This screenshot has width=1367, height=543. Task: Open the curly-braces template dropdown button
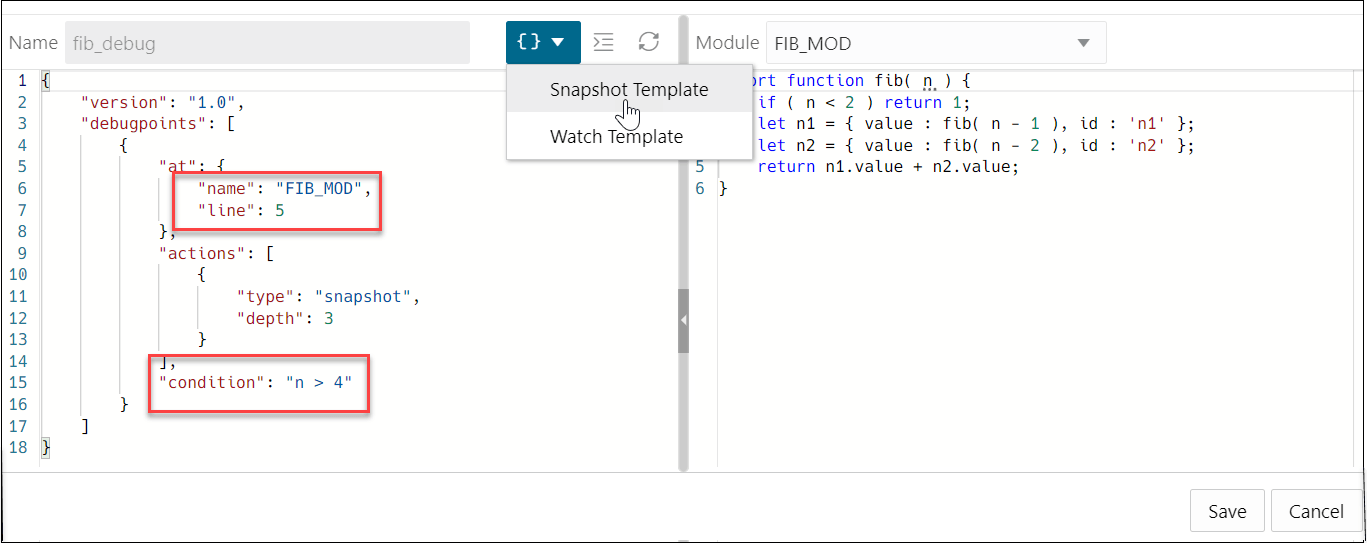click(543, 42)
